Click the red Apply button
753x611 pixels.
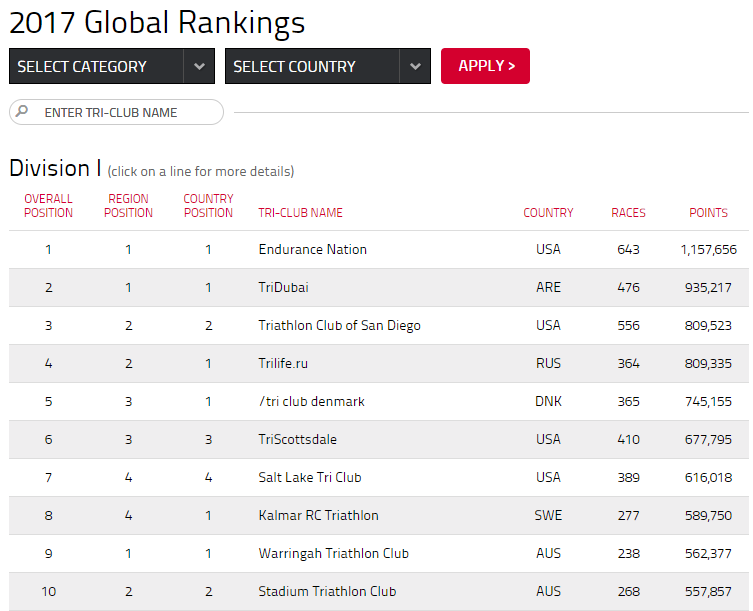(x=485, y=66)
